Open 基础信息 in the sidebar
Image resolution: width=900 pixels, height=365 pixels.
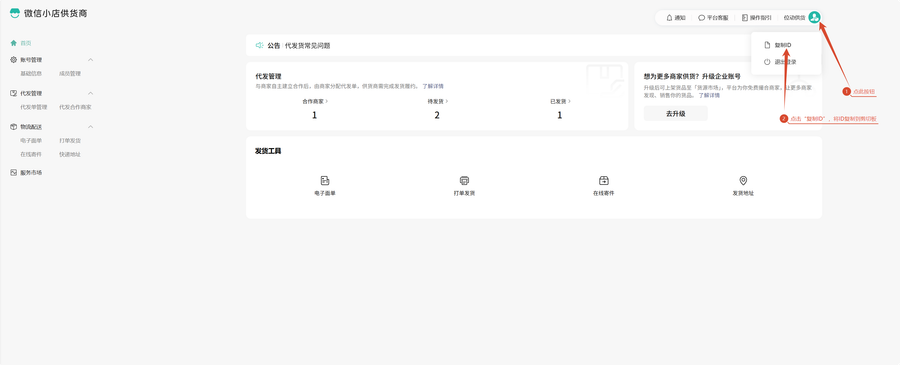(31, 73)
